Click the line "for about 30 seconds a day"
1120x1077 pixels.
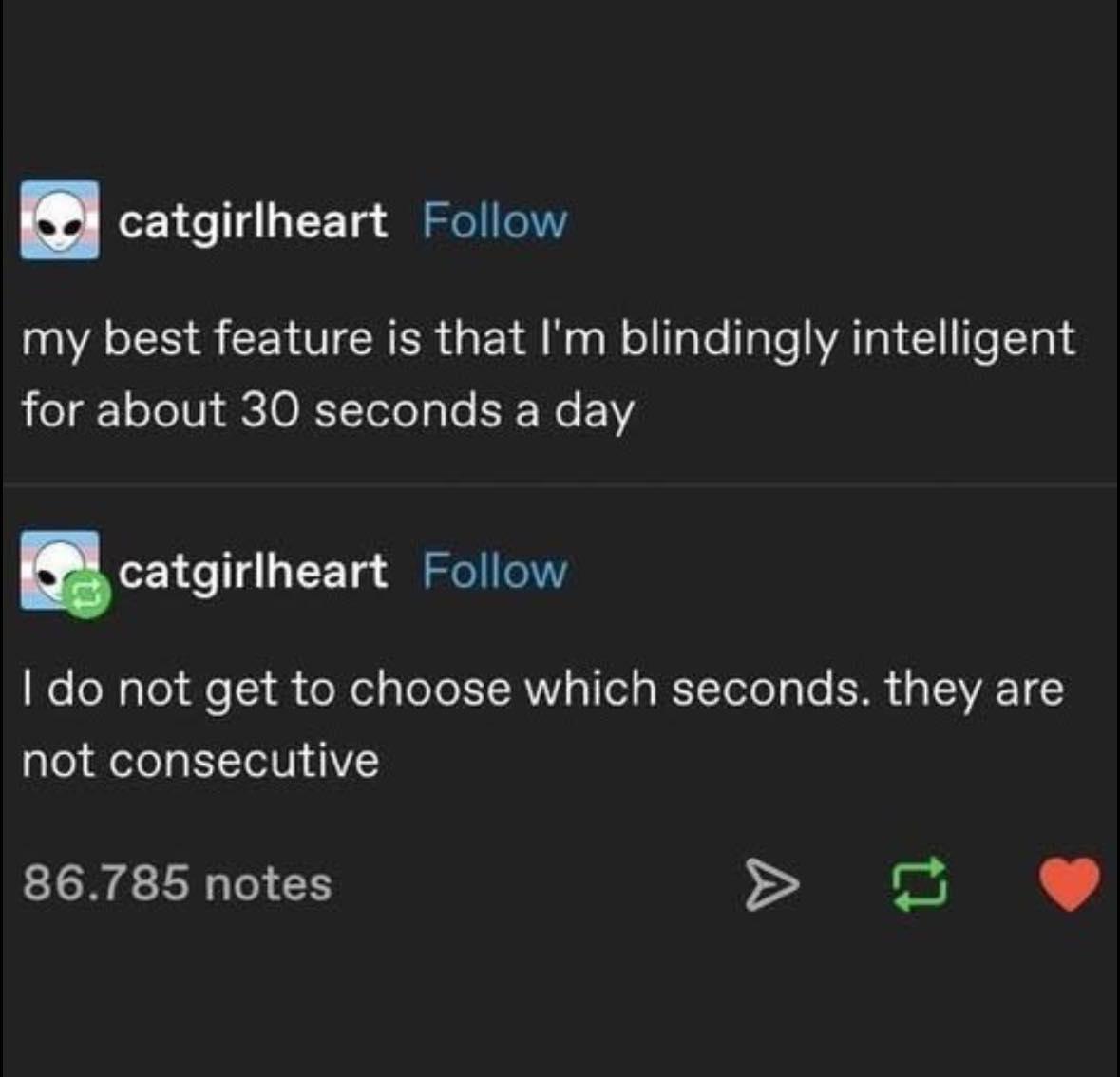(327, 410)
